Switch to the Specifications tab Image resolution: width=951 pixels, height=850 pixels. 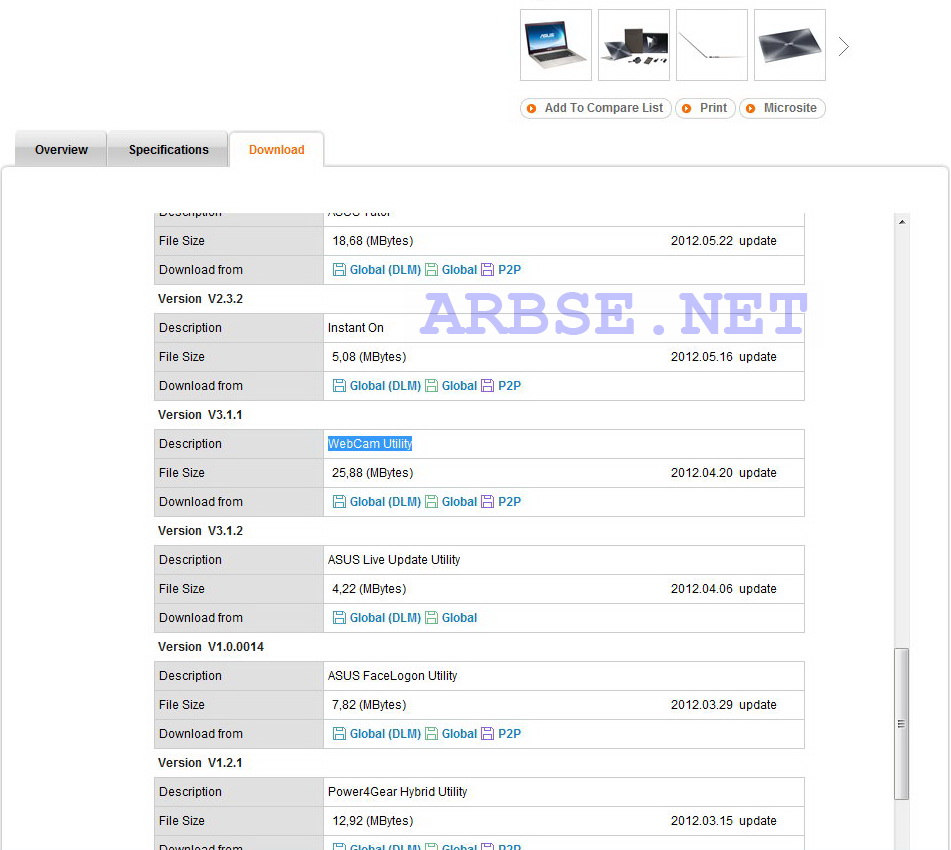(168, 149)
